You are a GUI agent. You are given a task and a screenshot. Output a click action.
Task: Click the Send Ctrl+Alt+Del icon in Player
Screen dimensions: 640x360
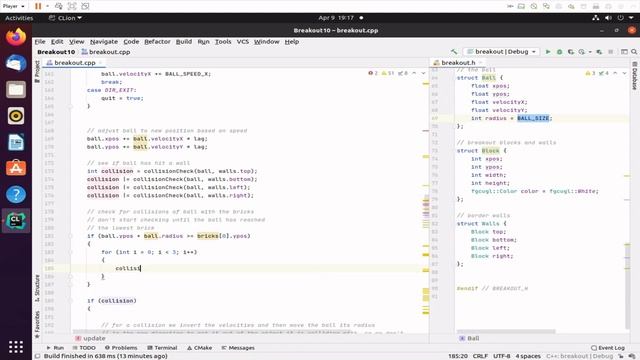tap(59, 6)
